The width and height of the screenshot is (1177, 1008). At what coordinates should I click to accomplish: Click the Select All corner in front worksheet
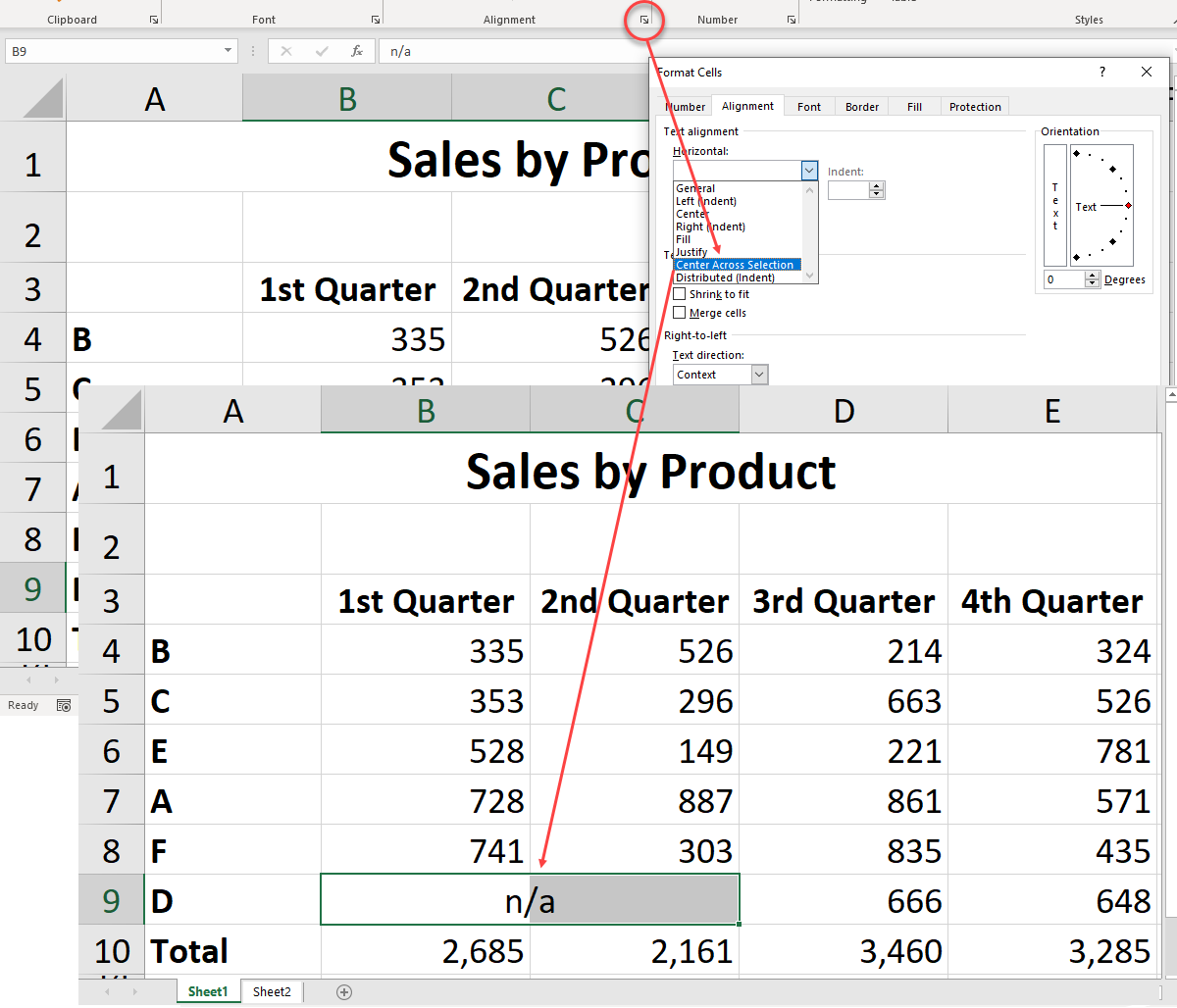[121, 411]
